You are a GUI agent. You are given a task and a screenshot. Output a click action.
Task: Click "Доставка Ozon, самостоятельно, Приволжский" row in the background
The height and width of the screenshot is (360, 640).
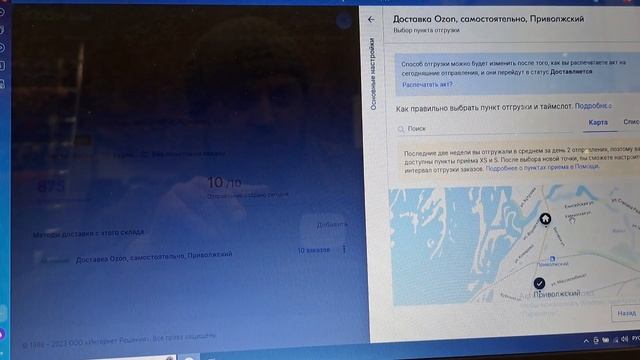[x=154, y=257]
